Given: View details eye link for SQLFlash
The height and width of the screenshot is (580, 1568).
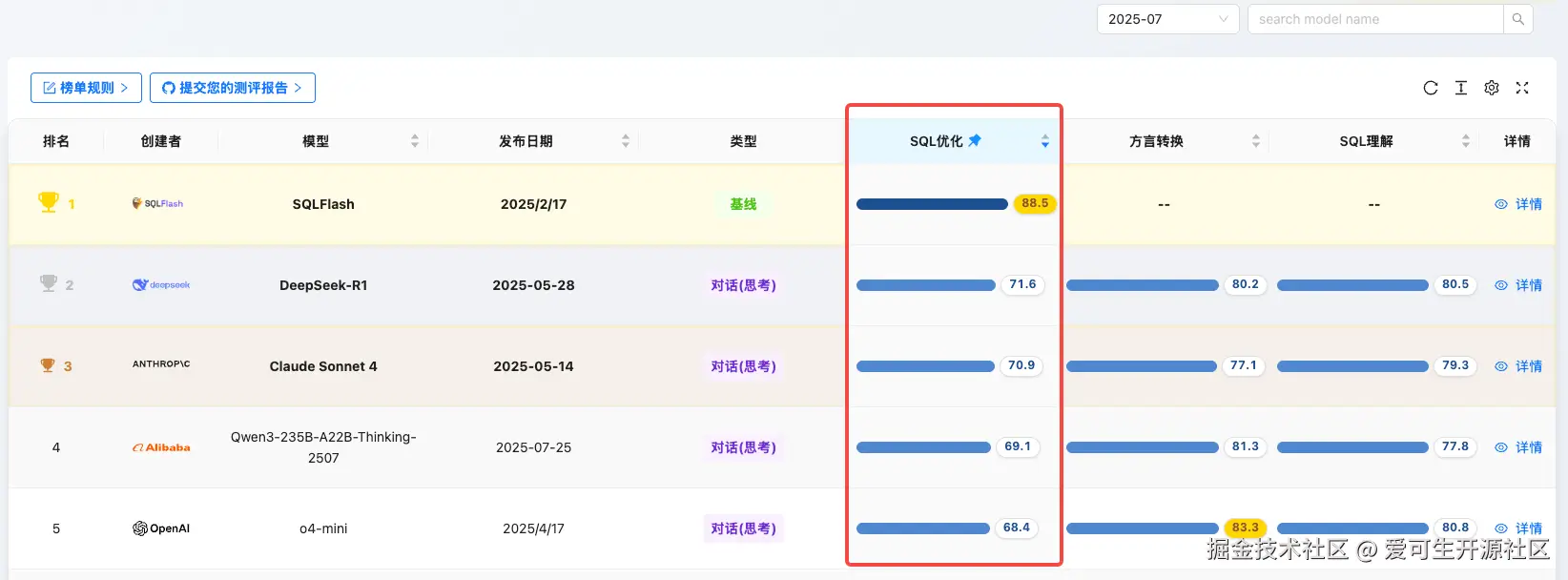Looking at the screenshot, I should (x=1518, y=204).
